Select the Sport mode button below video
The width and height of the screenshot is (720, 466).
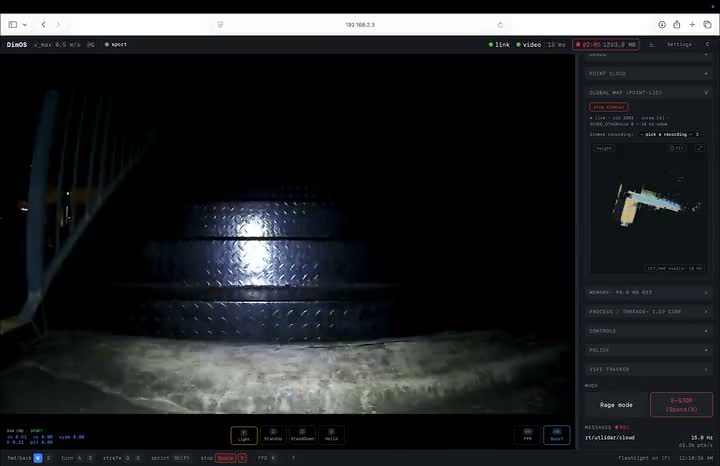click(557, 435)
